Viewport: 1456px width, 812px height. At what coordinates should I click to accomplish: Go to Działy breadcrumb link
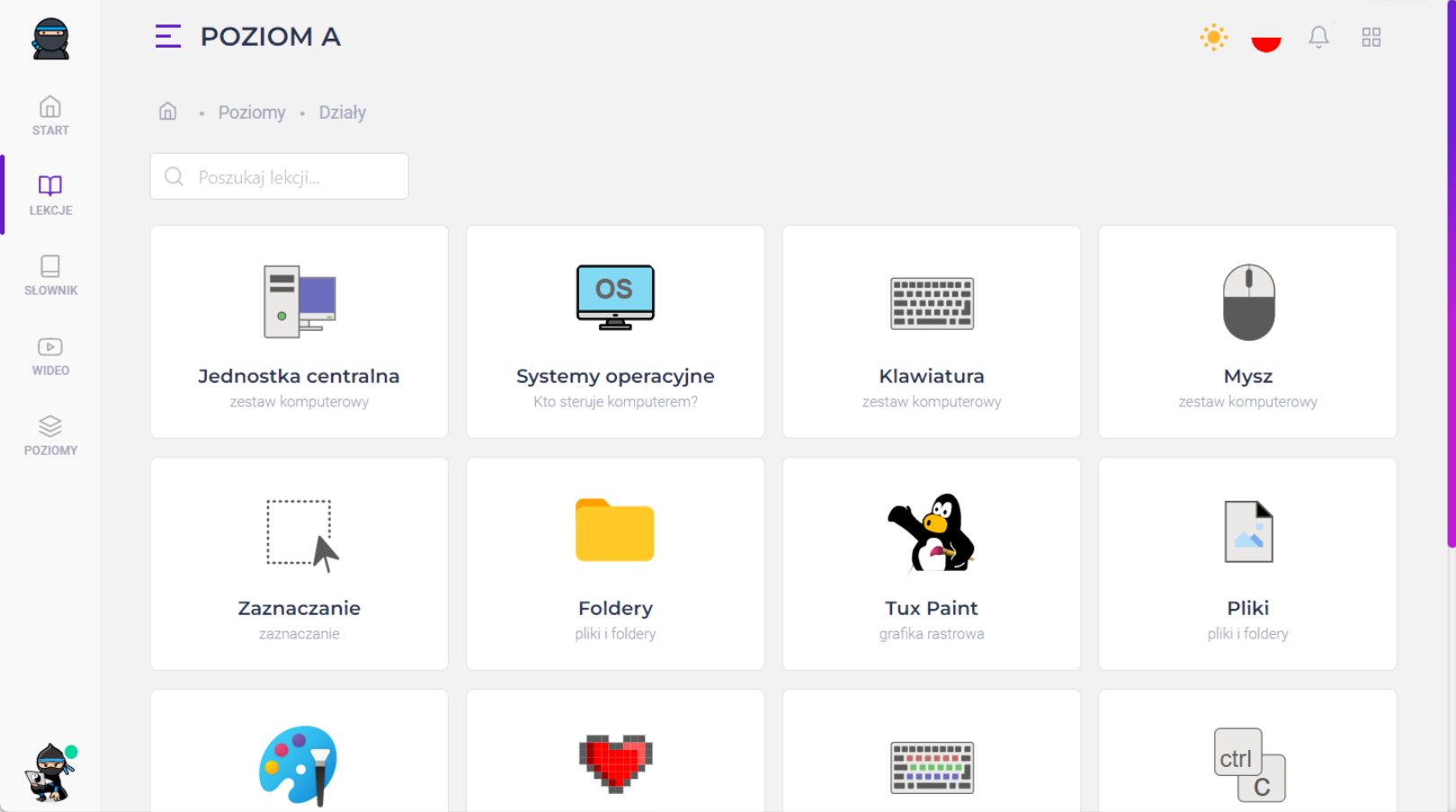[x=342, y=112]
